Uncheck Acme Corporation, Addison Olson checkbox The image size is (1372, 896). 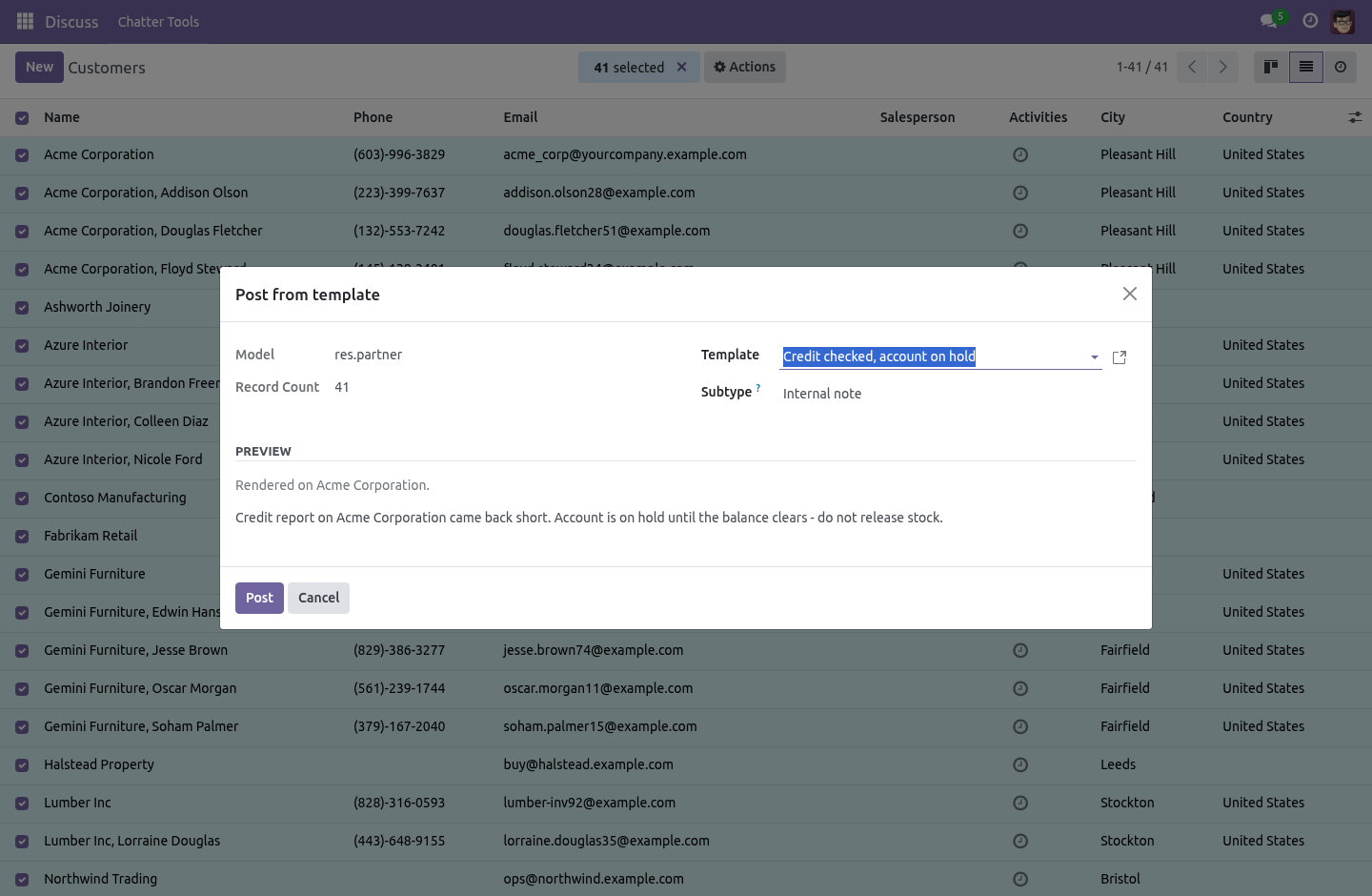point(22,193)
